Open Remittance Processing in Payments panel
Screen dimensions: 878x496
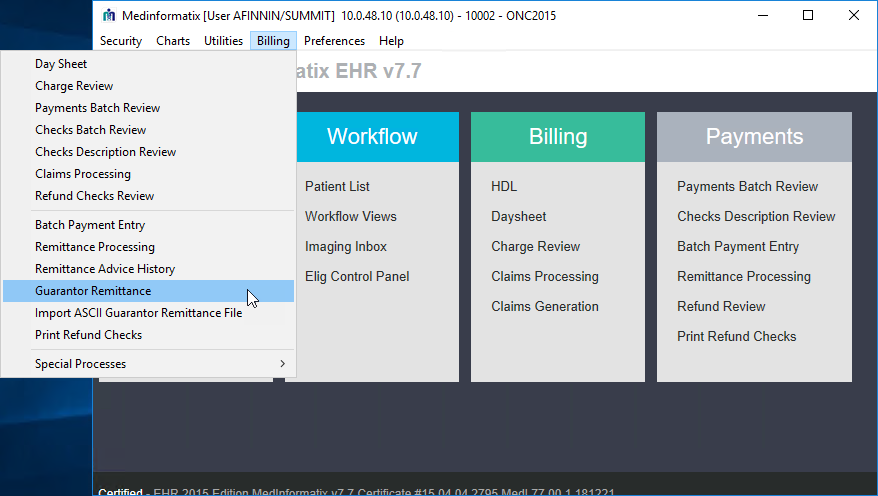click(x=744, y=277)
